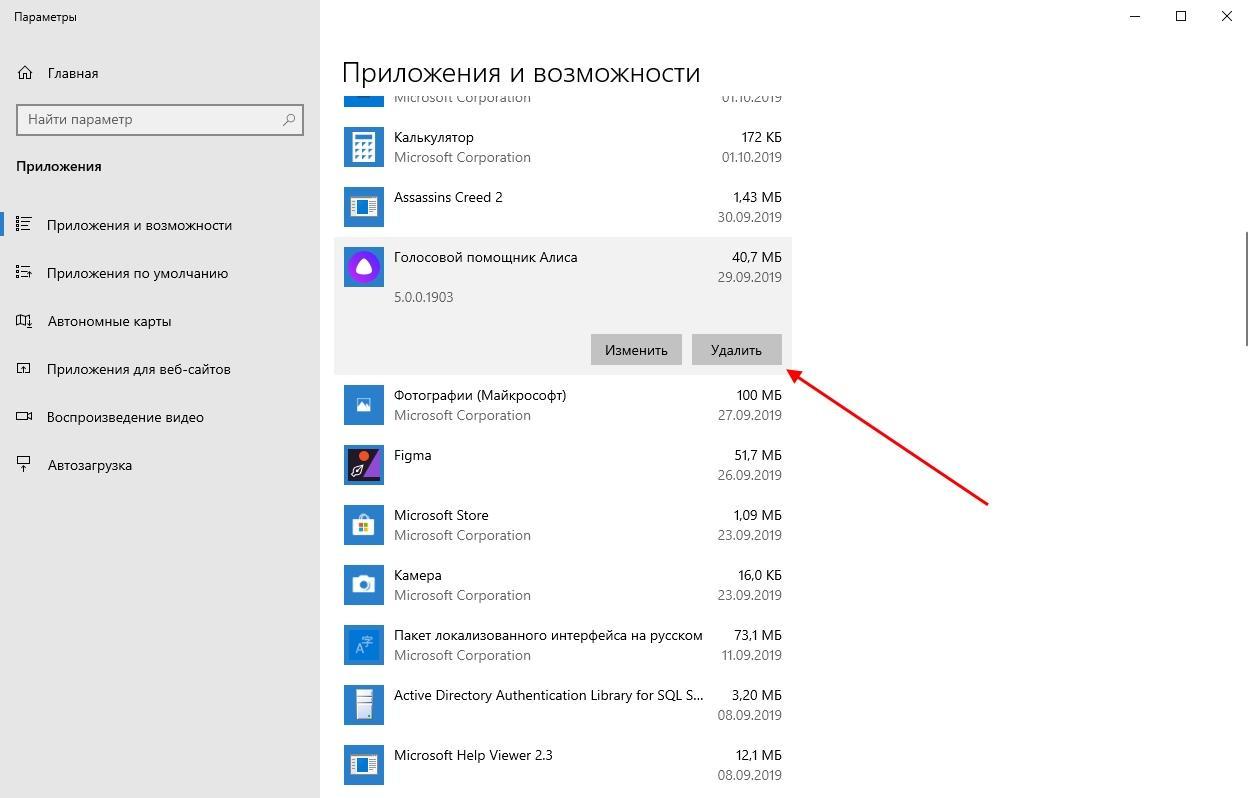Focus the Найти параметр search field
This screenshot has width=1250, height=798.
pos(160,119)
